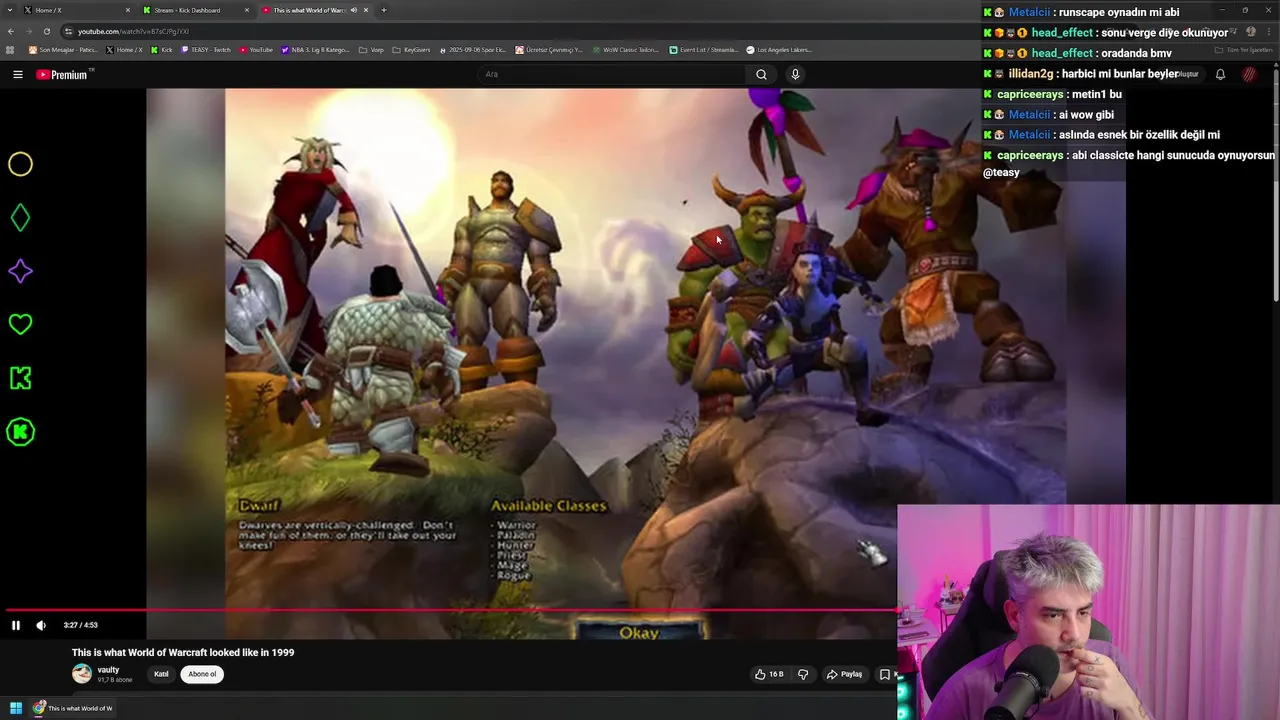Open the Los Angeles Lakers bookmark
This screenshot has width=1280, height=720.
[779, 50]
